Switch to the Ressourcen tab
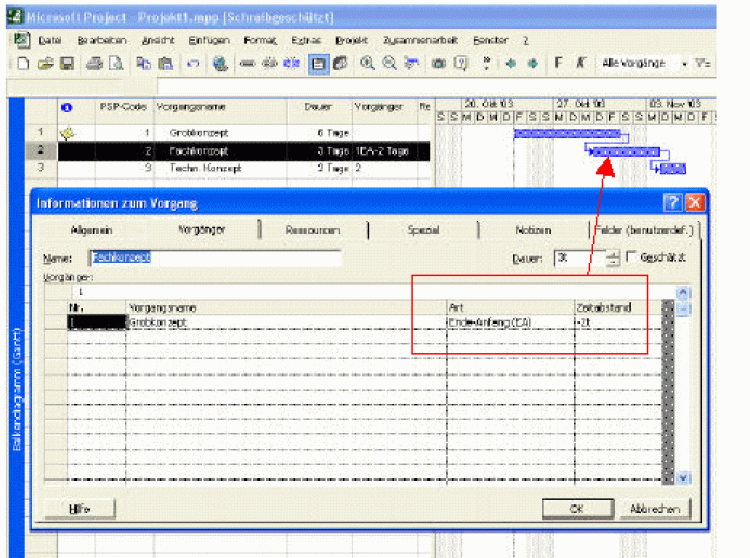 click(313, 230)
